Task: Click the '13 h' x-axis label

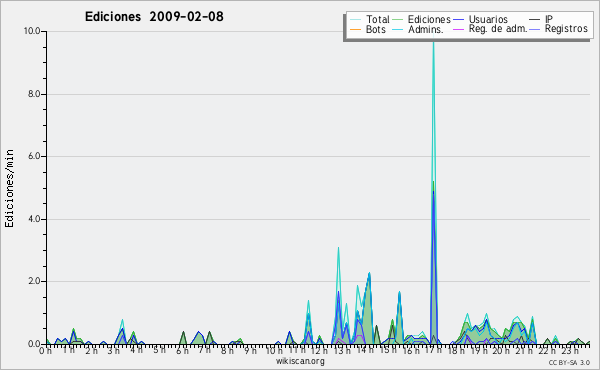Action: (341, 351)
